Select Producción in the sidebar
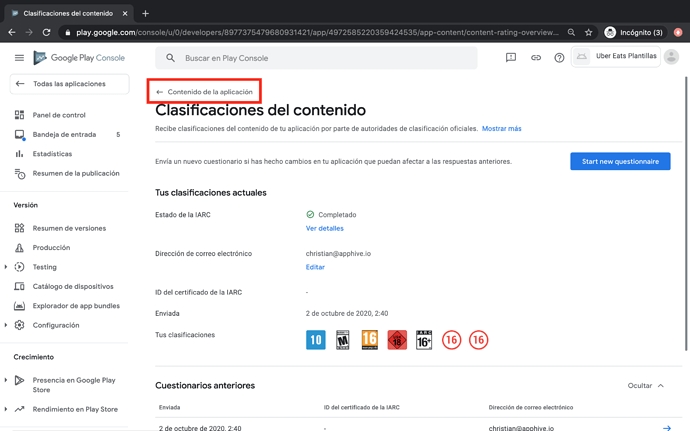The image size is (690, 431). pyautogui.click(x=51, y=247)
